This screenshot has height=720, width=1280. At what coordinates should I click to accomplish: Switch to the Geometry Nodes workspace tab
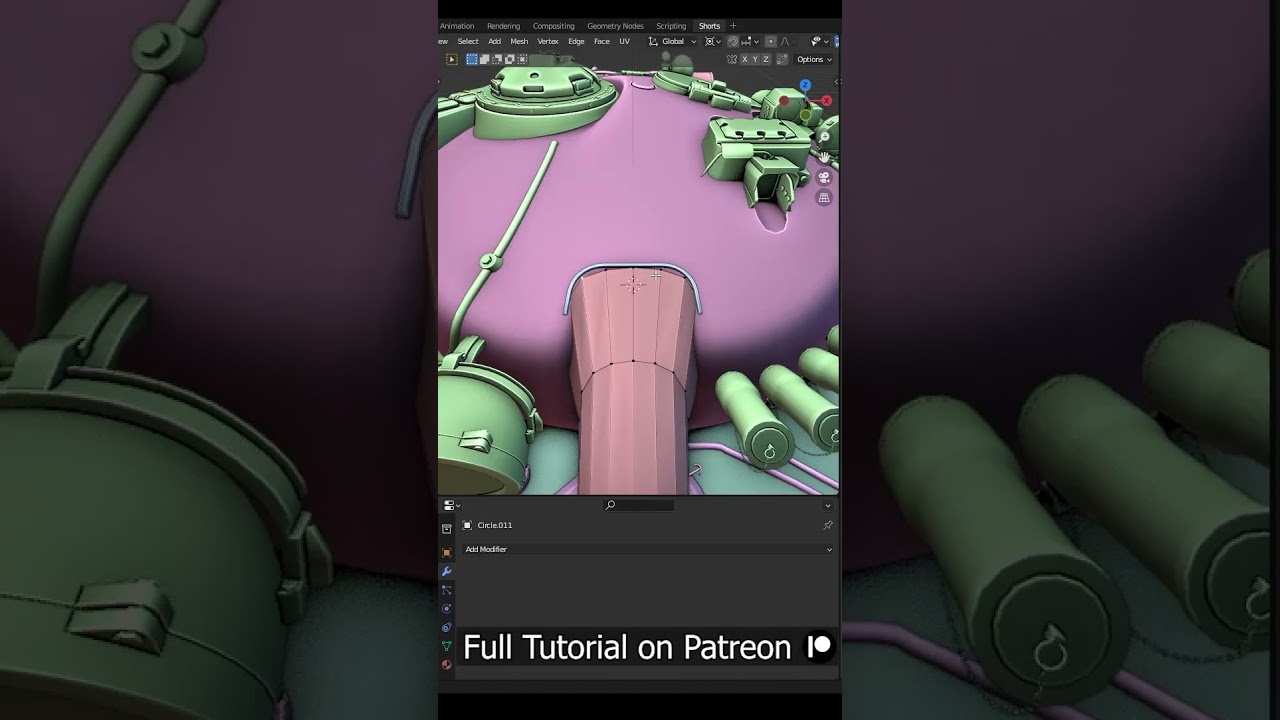click(615, 26)
